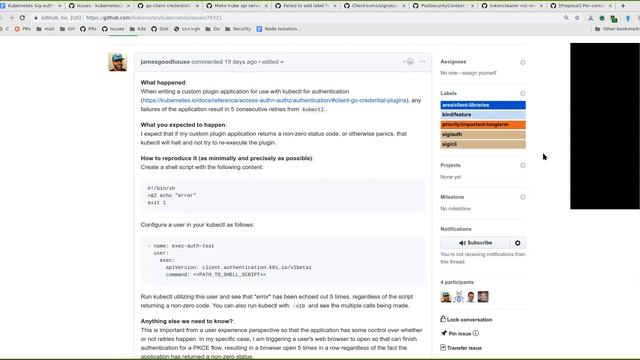640x360 pixels.
Task: Open notification settings gear beside Subscribe
Action: point(518,243)
